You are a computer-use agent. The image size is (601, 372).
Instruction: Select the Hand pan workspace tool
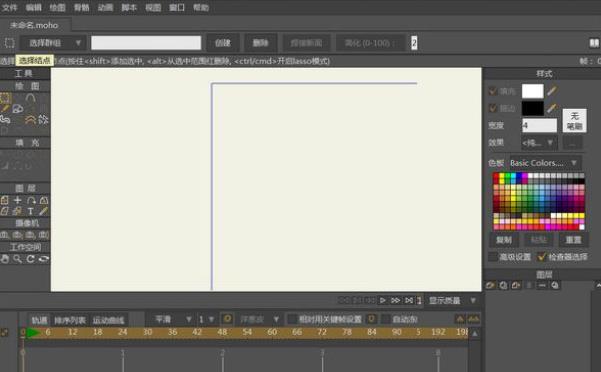click(x=5, y=259)
